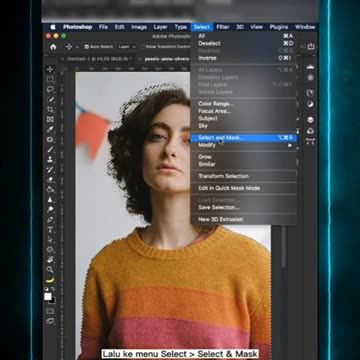Click the yellow banana icon in toolbar
The width and height of the screenshot is (360, 360).
point(50,280)
